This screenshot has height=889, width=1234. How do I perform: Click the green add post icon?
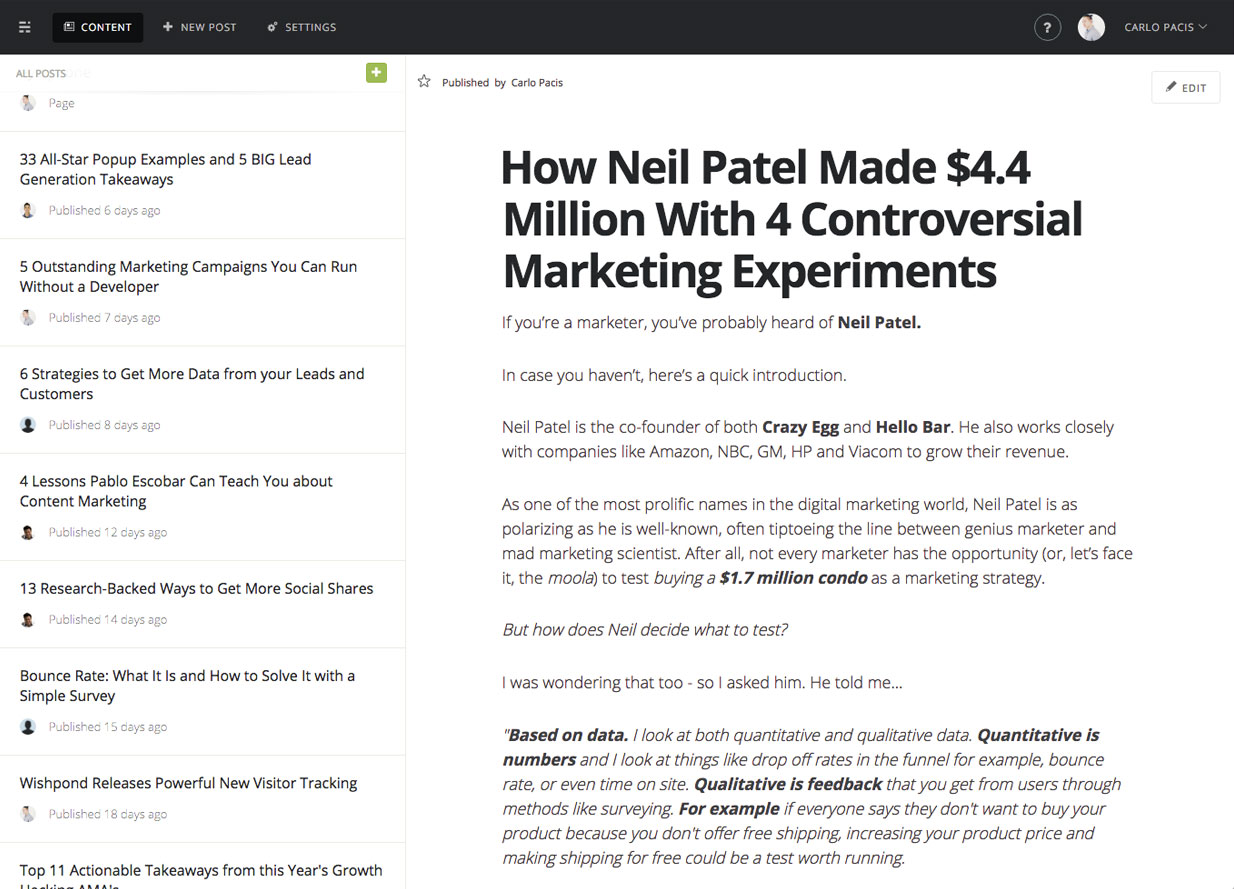tap(376, 72)
